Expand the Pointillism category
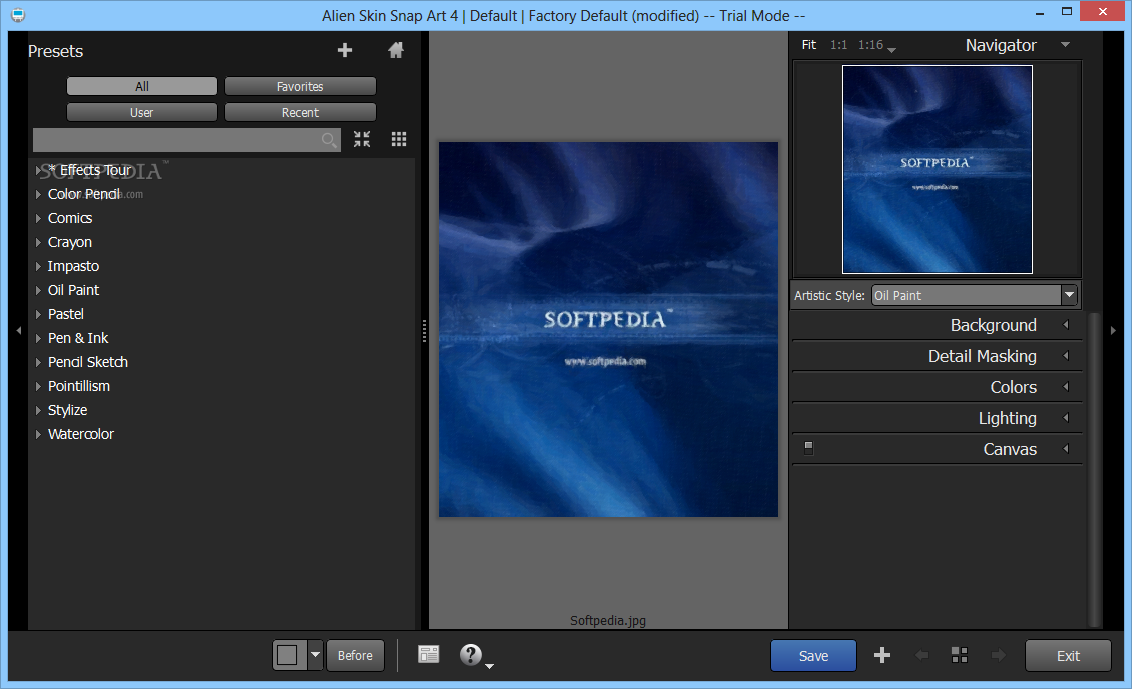The image size is (1132, 689). point(38,386)
